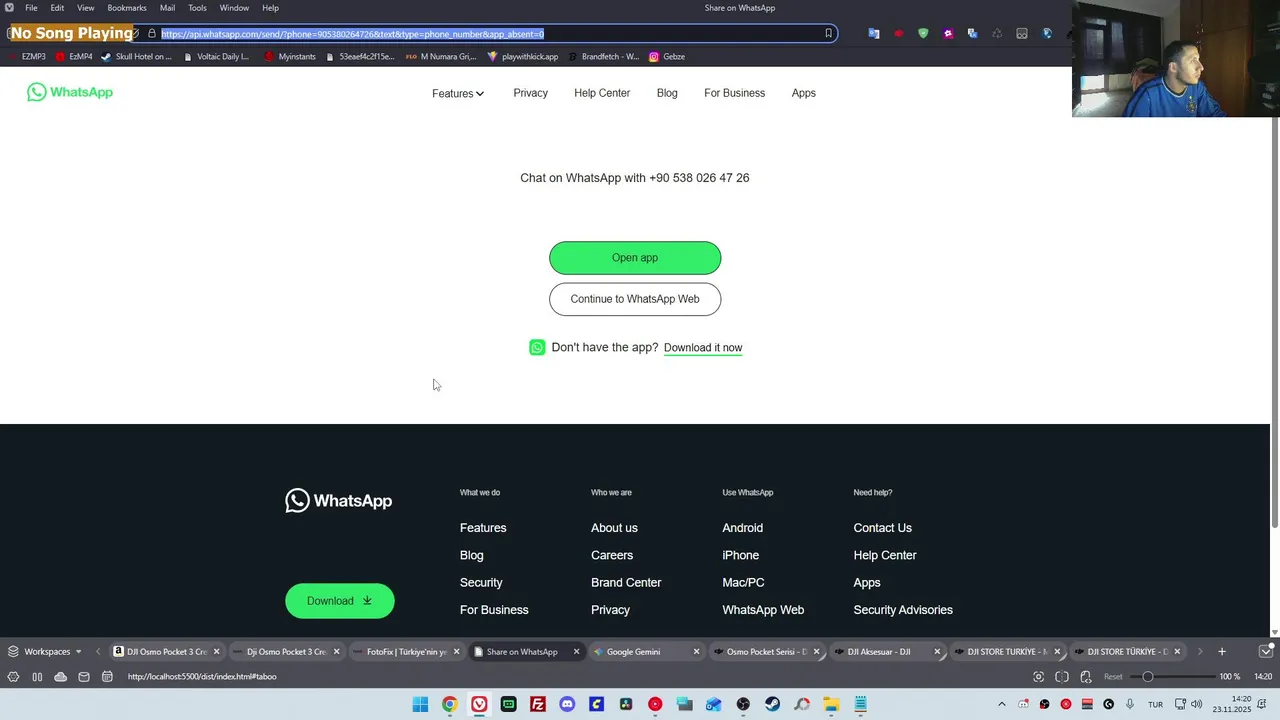Viewport: 1280px width, 720px height.
Task: Toggle the Vivaldi side panel icon
Action: (x=13, y=677)
